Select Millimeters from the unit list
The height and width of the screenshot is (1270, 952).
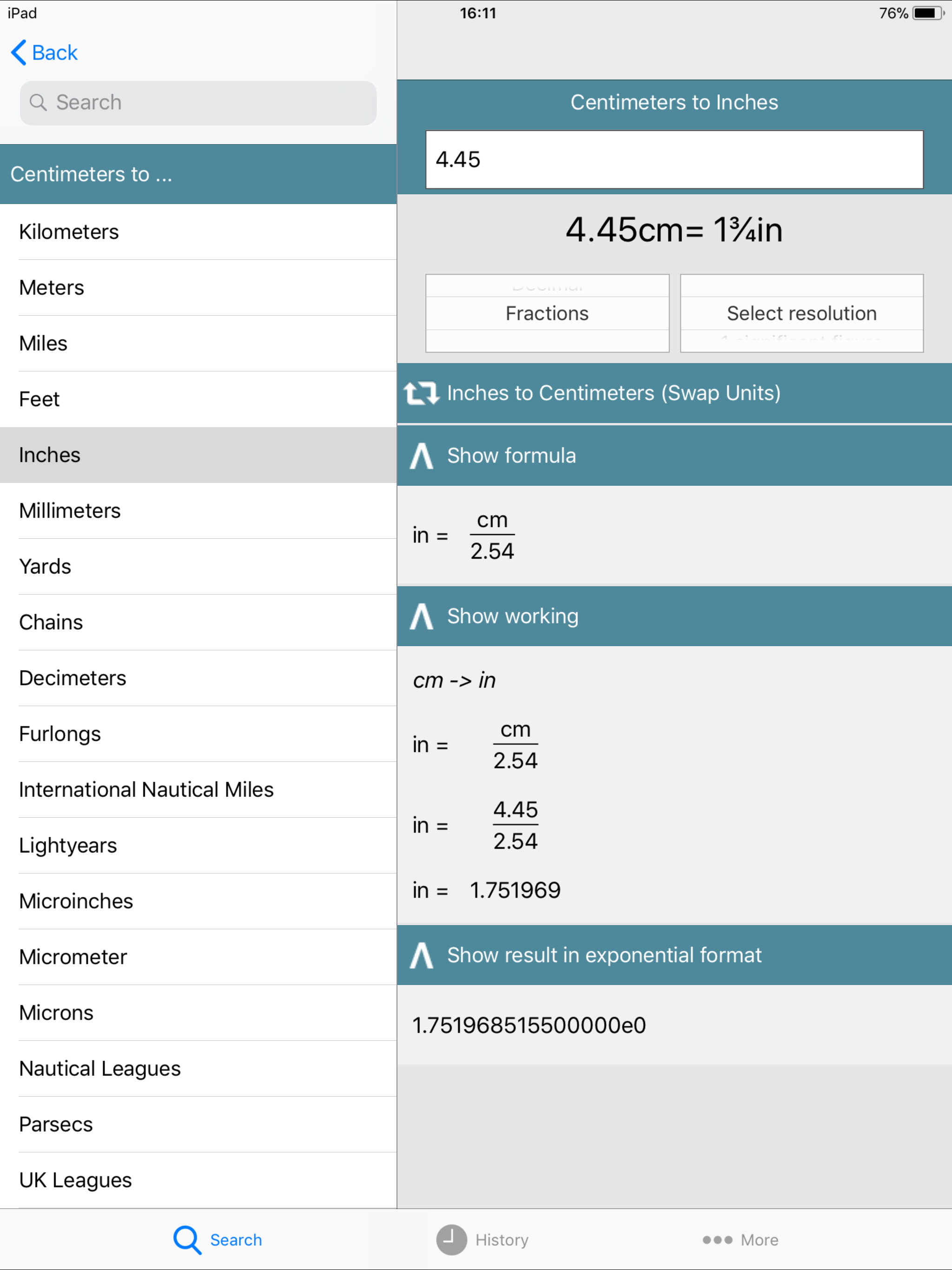point(70,510)
